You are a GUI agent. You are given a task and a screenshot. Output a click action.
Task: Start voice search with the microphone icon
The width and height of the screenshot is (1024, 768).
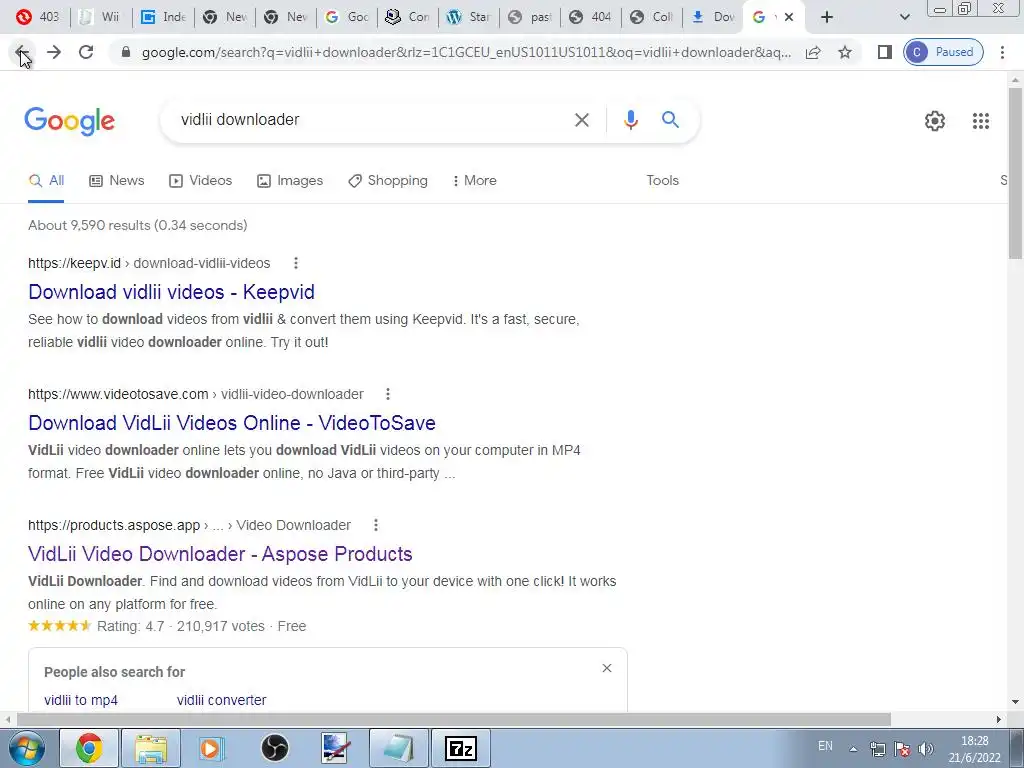pos(630,120)
